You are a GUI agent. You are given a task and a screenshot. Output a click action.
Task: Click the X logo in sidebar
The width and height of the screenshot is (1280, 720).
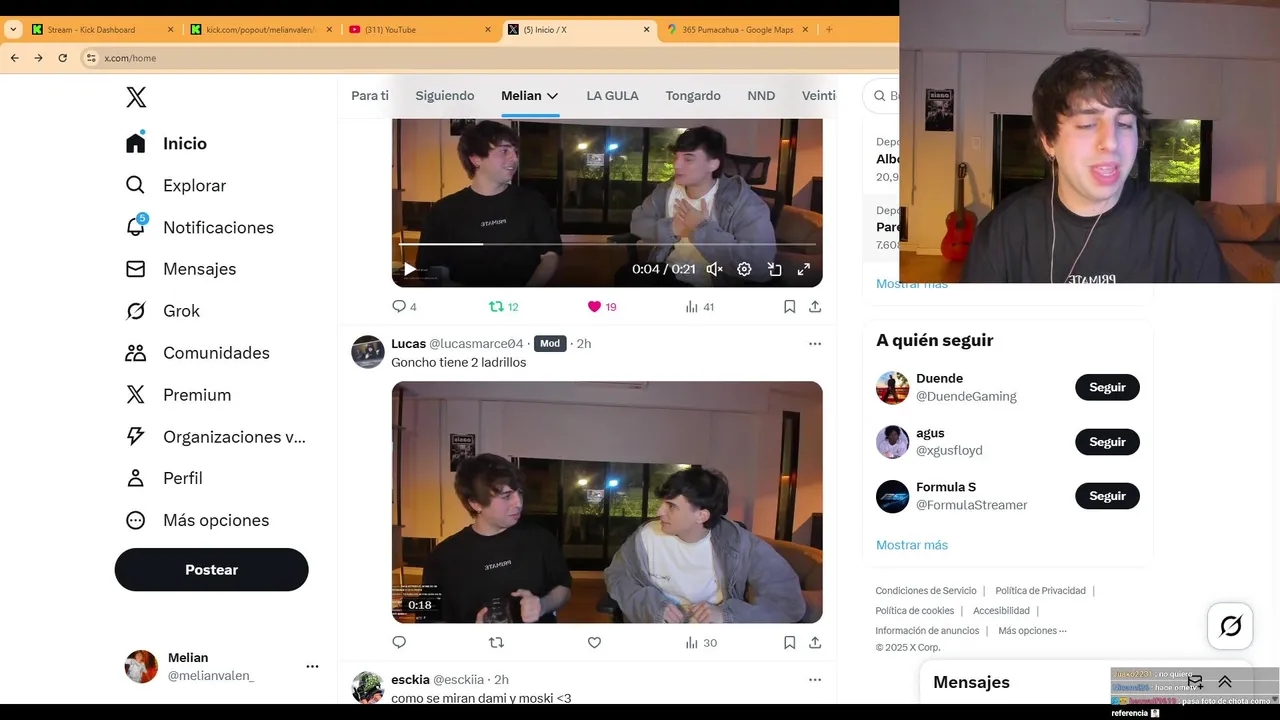click(136, 97)
